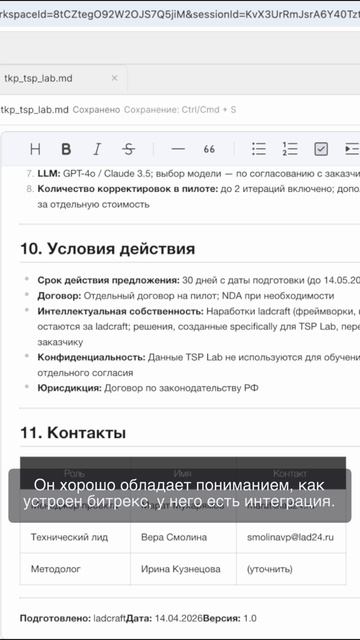Apply heading format with H icon
The width and height of the screenshot is (360, 640).
[x=35, y=149]
